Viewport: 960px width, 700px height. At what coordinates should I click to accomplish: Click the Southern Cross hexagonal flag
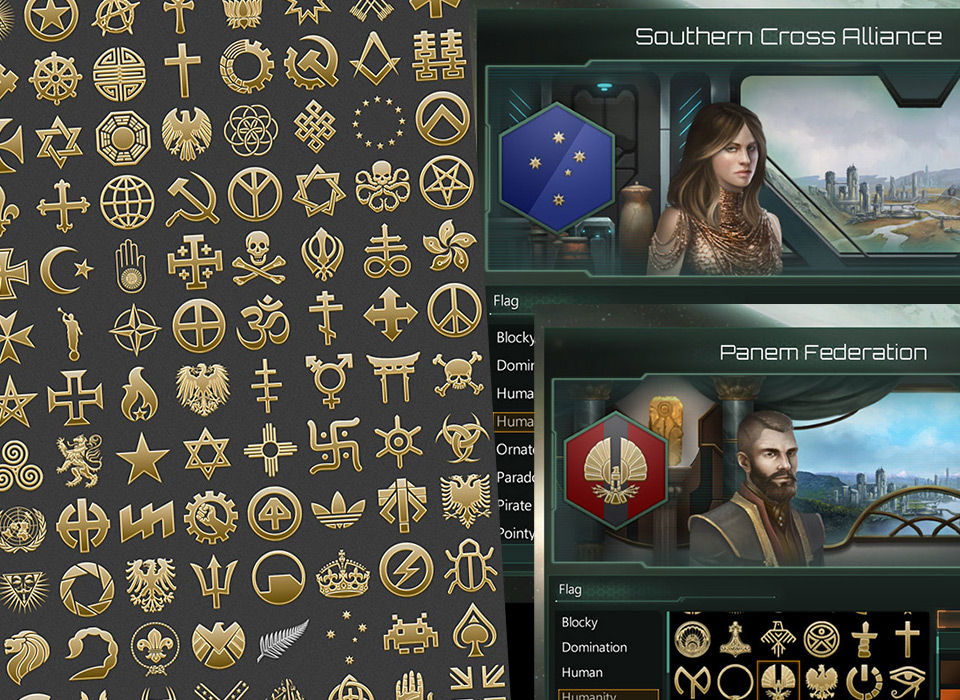click(557, 167)
